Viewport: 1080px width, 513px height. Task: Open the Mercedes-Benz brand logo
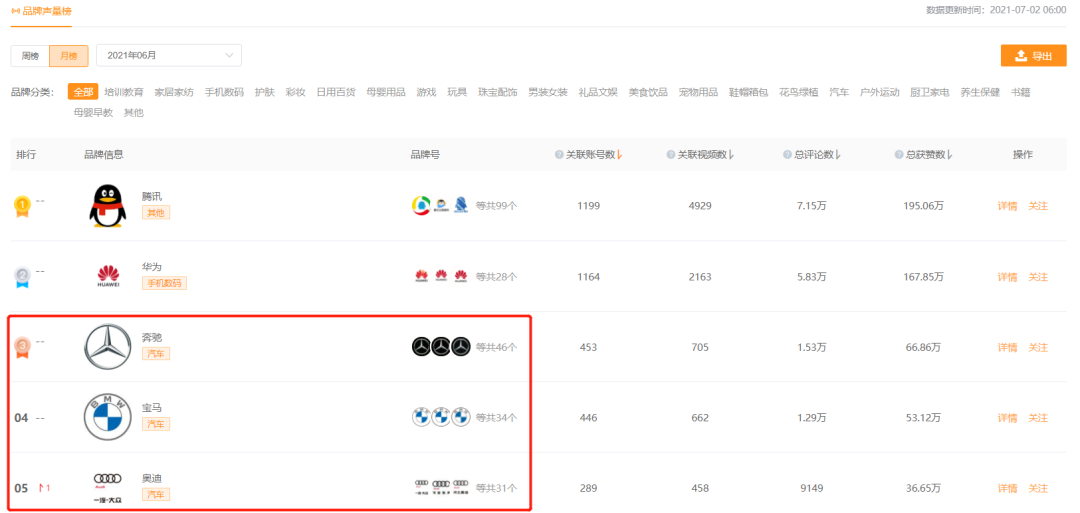107,346
